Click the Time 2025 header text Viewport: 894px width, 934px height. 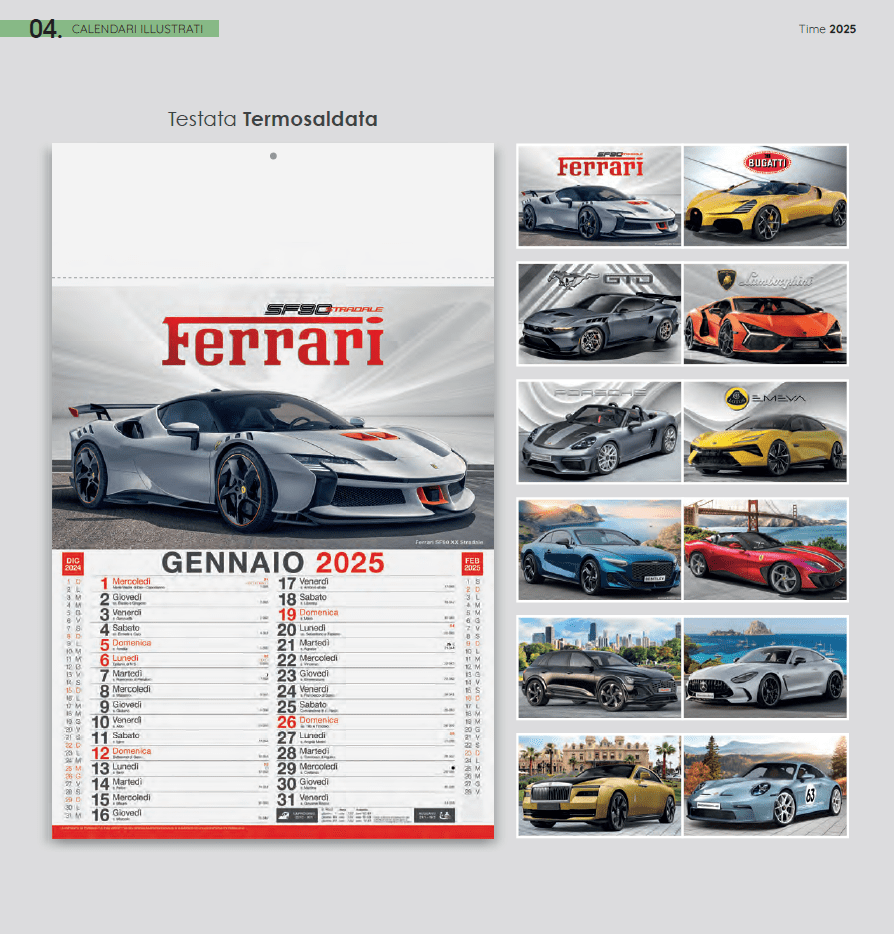(x=827, y=29)
